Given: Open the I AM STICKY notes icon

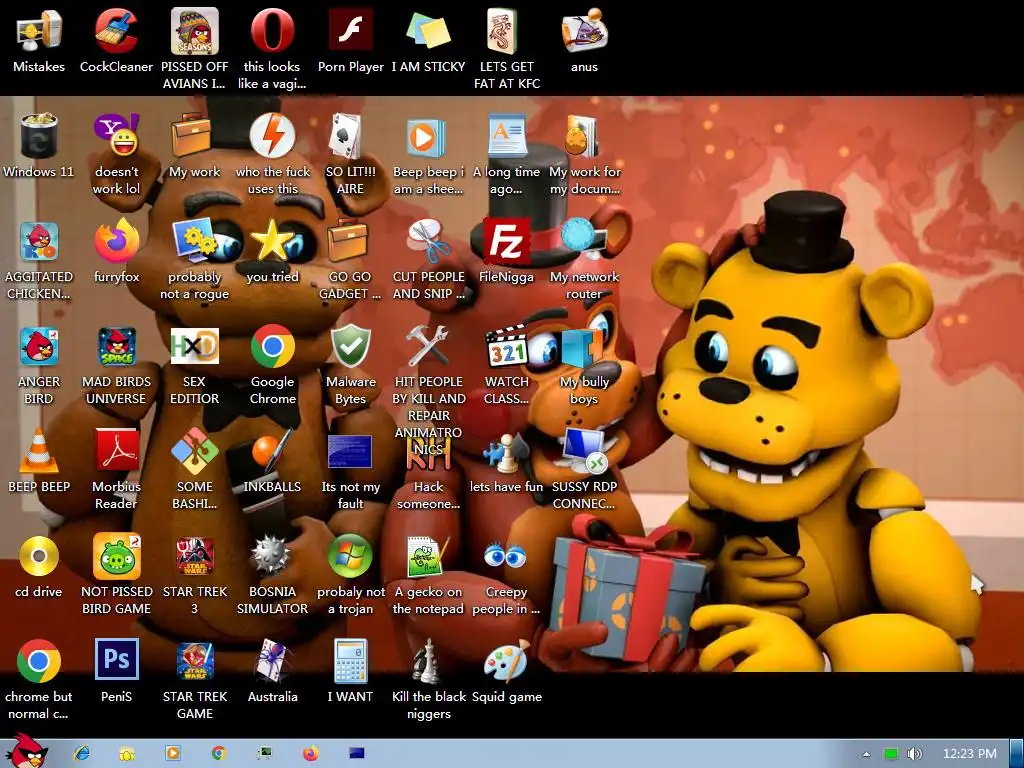Looking at the screenshot, I should click(428, 31).
